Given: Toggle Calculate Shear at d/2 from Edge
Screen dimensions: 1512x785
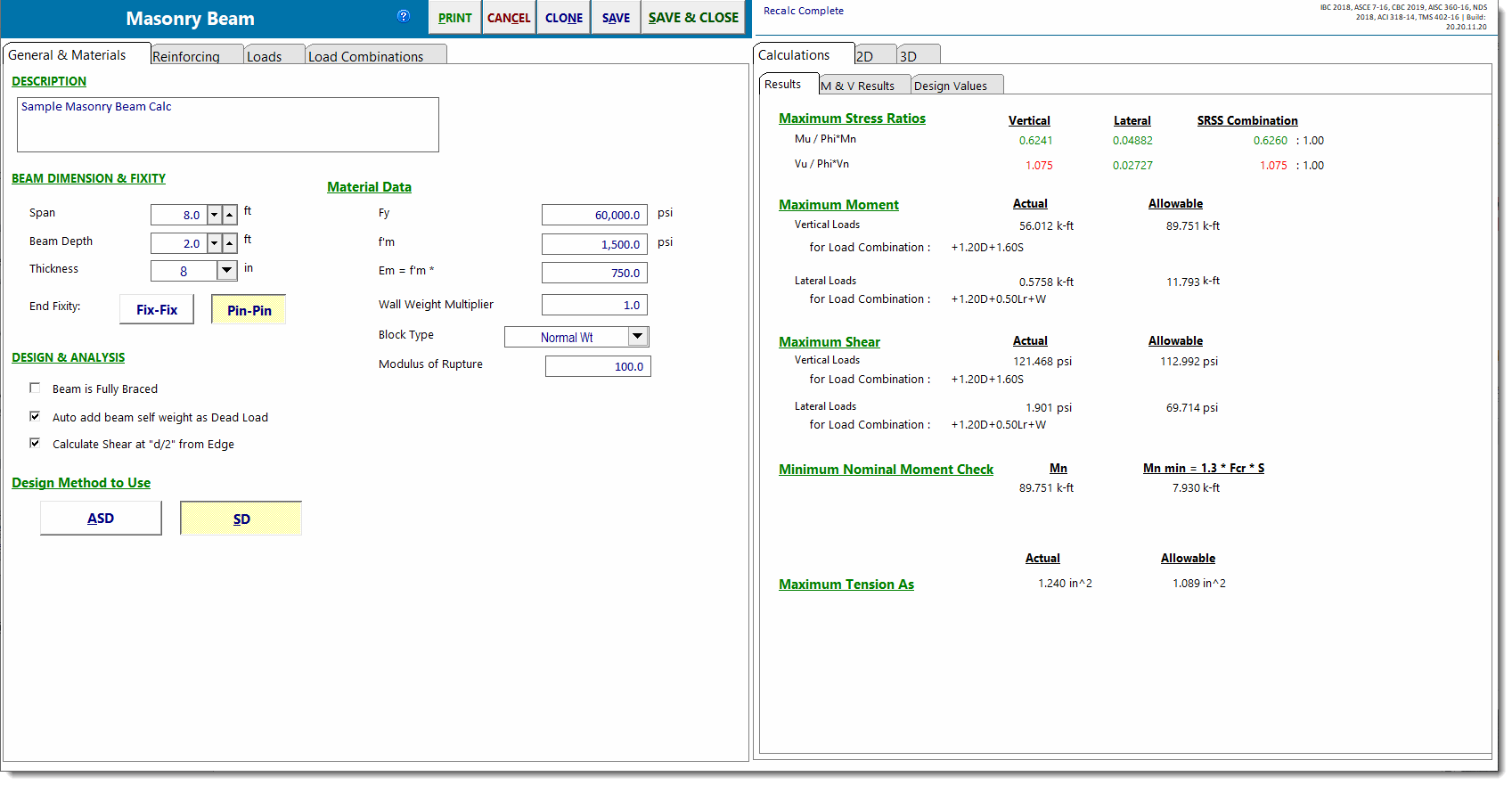Looking at the screenshot, I should click(x=35, y=443).
